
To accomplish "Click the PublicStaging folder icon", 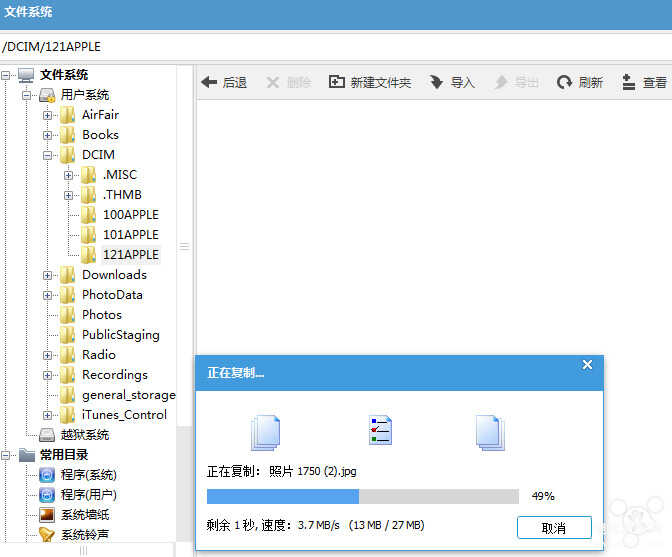I will pyautogui.click(x=67, y=335).
